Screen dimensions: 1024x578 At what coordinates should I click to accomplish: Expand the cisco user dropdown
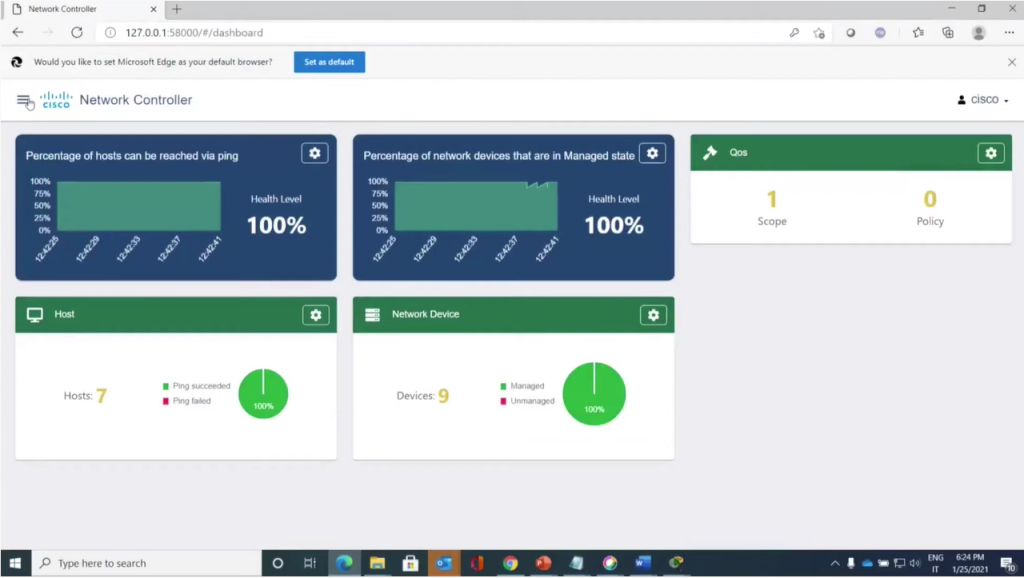(983, 100)
